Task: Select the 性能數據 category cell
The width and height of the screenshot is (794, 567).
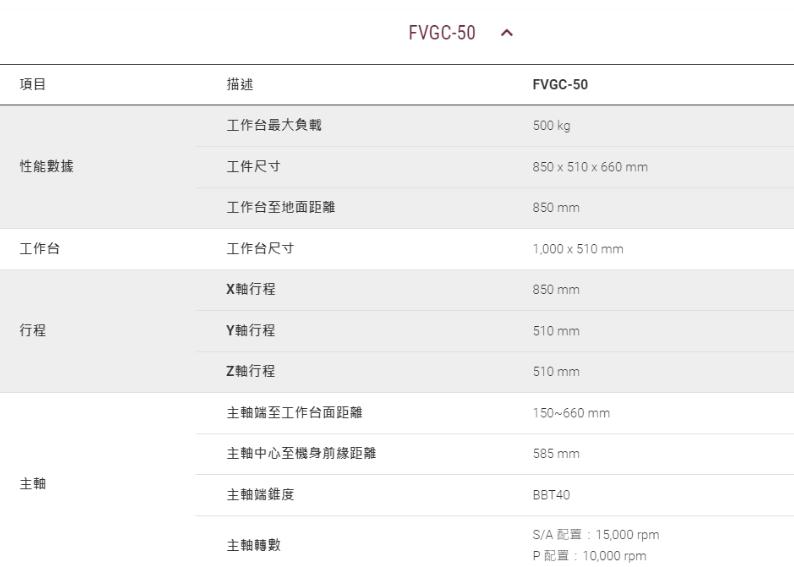Action: click(x=46, y=166)
